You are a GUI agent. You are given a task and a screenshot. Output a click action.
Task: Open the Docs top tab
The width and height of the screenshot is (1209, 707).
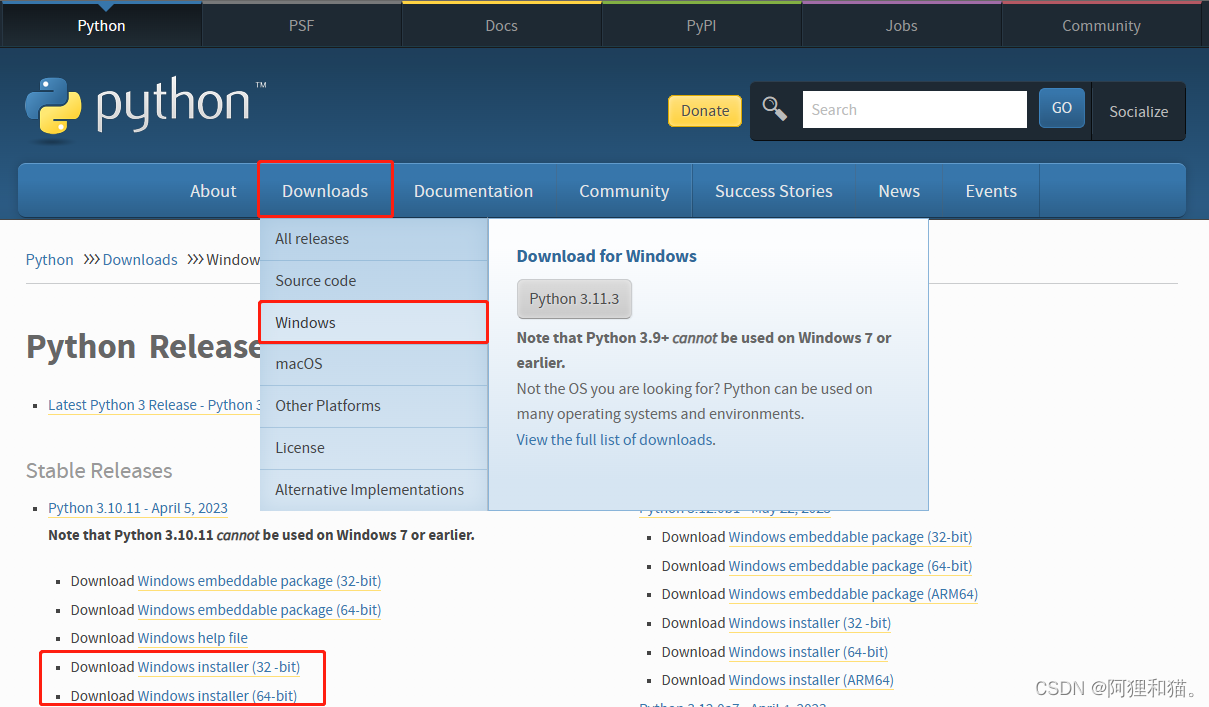[x=501, y=26]
